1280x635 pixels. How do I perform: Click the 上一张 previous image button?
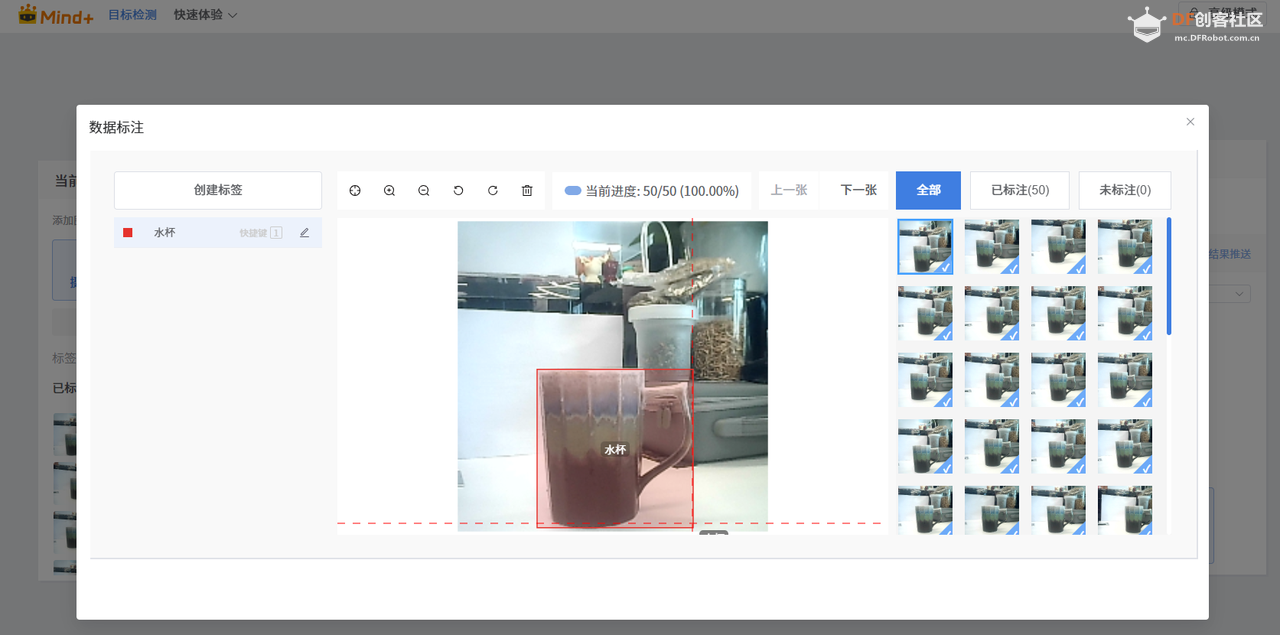789,190
